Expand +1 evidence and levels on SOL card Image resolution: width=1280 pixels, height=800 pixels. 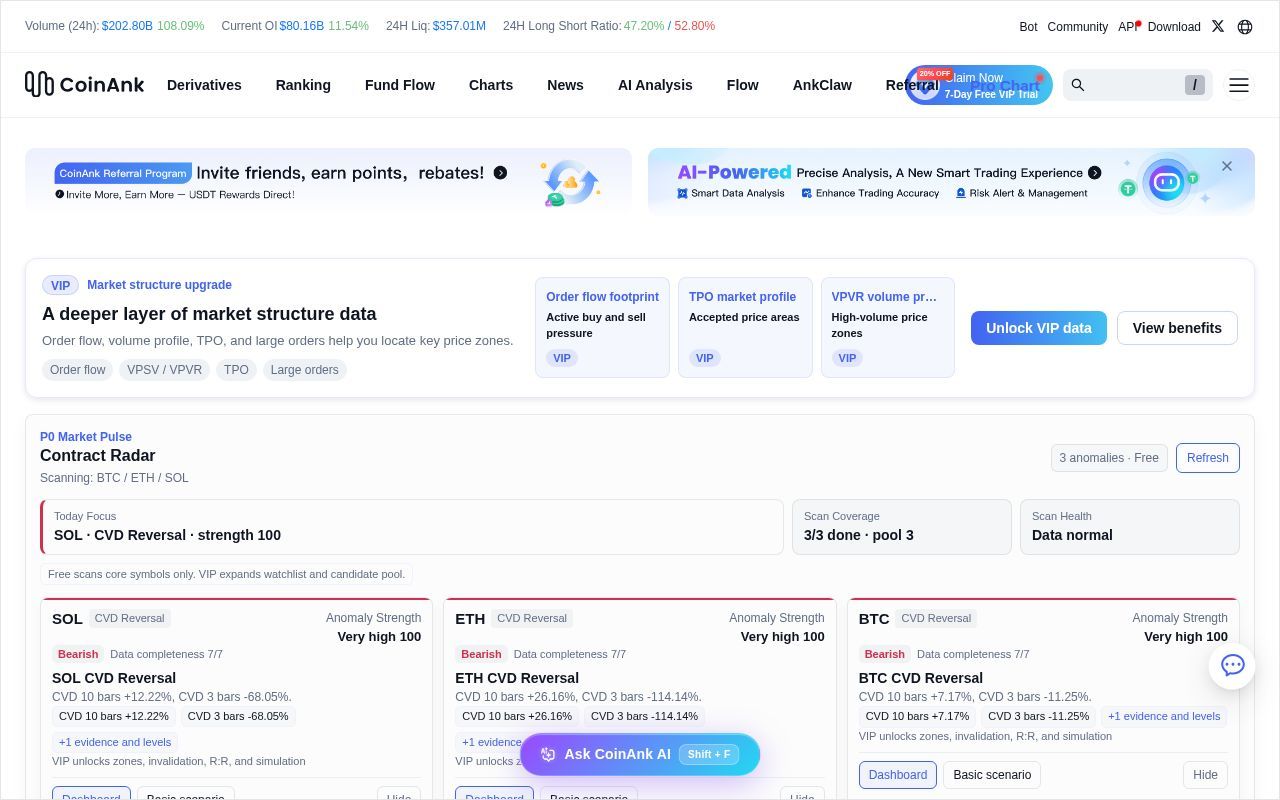coord(115,742)
